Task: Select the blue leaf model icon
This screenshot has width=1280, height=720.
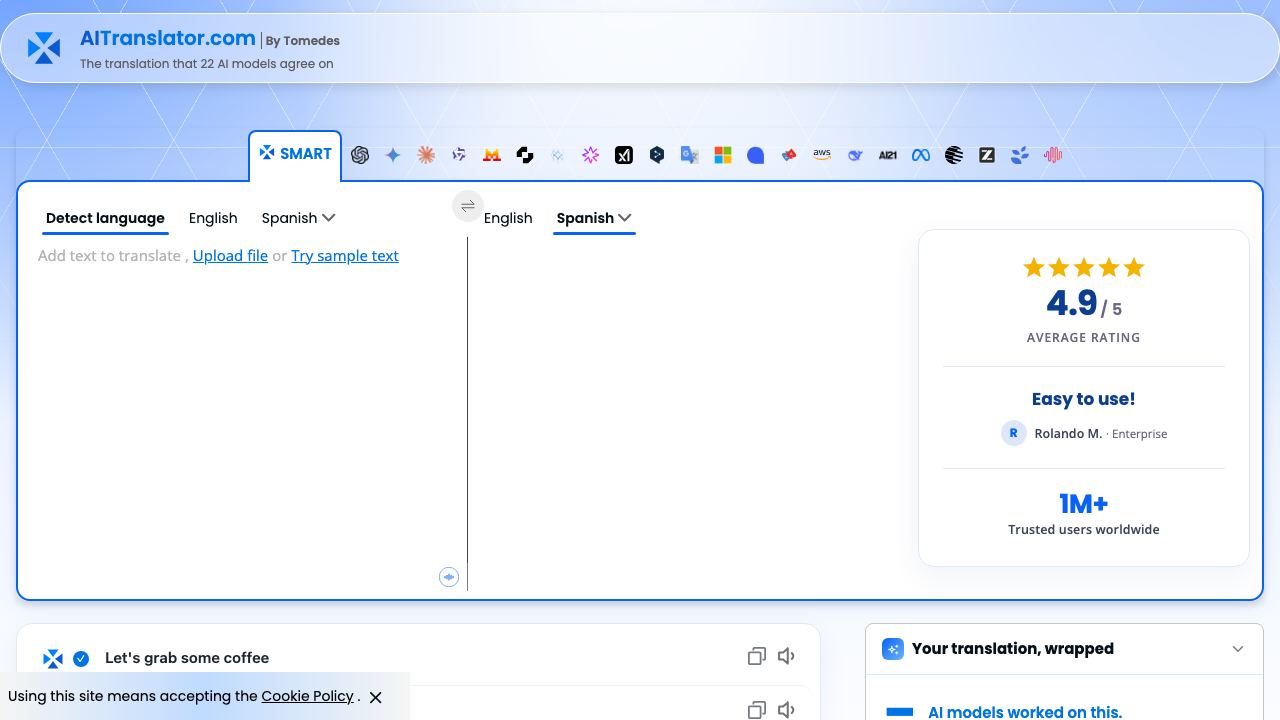Action: coord(1020,155)
